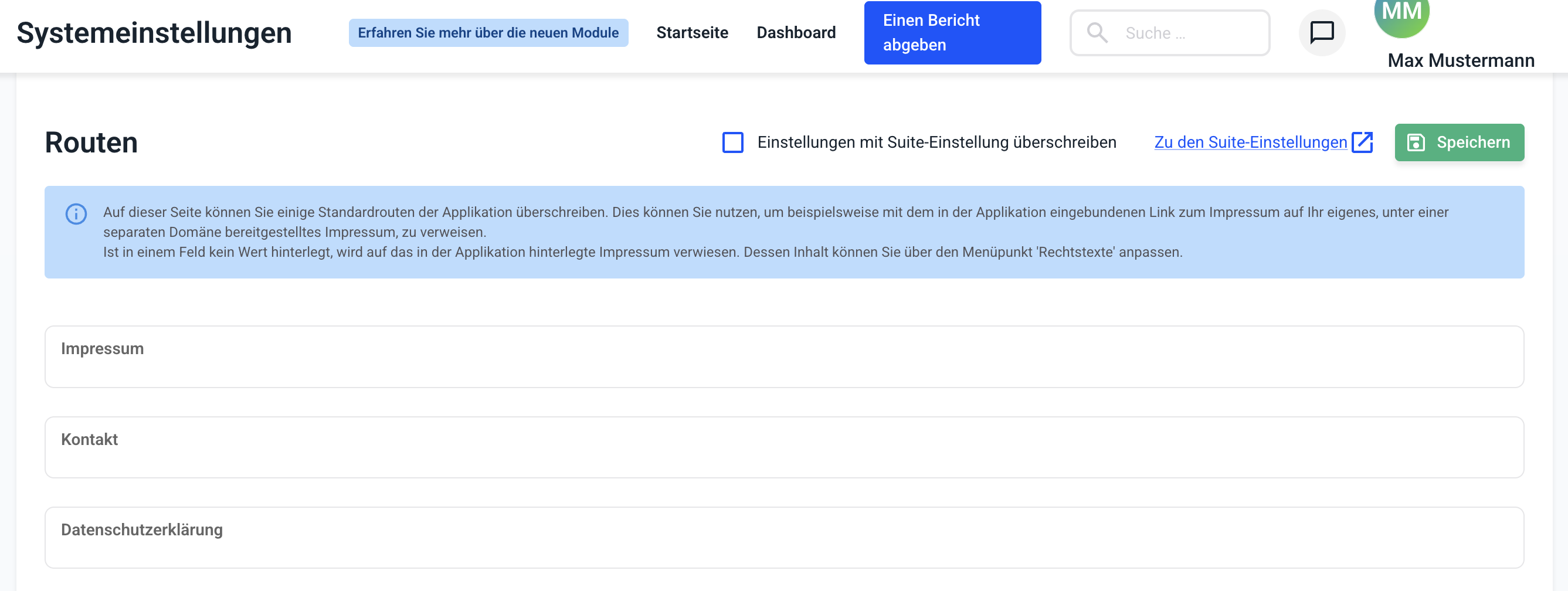Click the floppy disk icon in Speichern
The width and height of the screenshot is (1568, 591).
[1416, 142]
